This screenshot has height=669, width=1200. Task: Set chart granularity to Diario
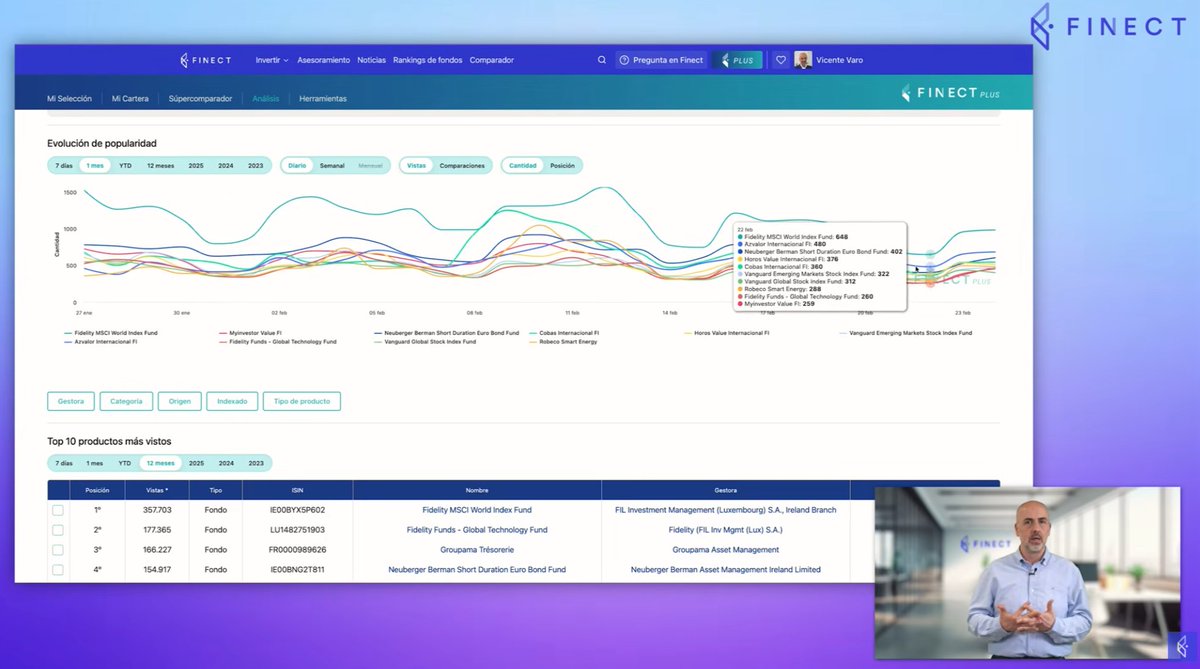pyautogui.click(x=297, y=166)
